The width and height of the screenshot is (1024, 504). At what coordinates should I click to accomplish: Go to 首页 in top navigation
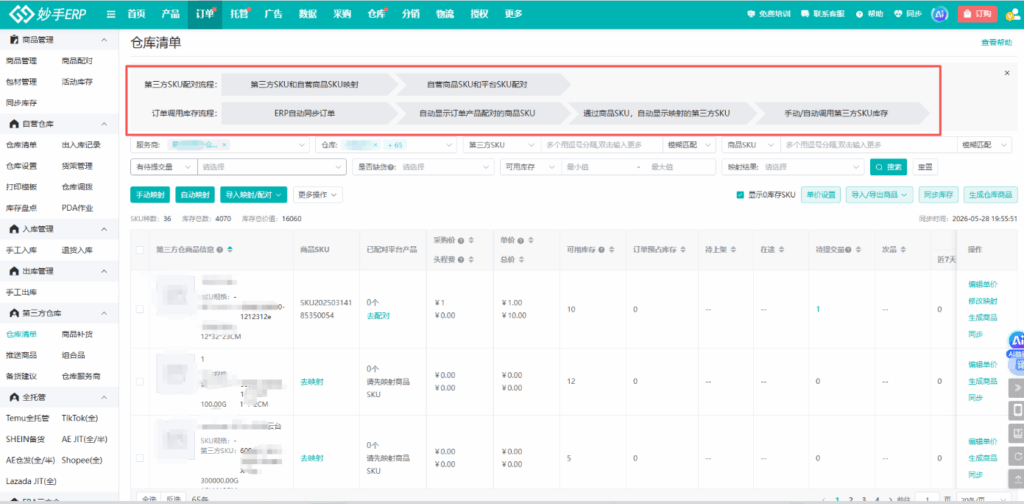point(136,14)
